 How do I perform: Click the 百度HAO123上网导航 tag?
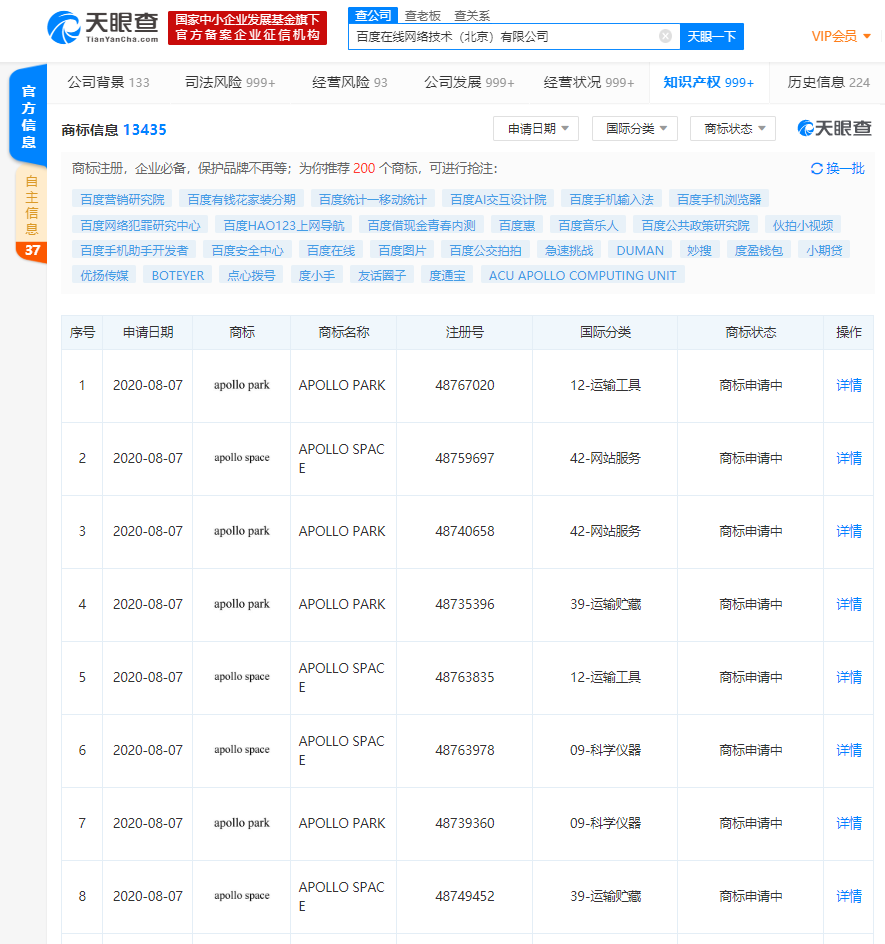(284, 225)
